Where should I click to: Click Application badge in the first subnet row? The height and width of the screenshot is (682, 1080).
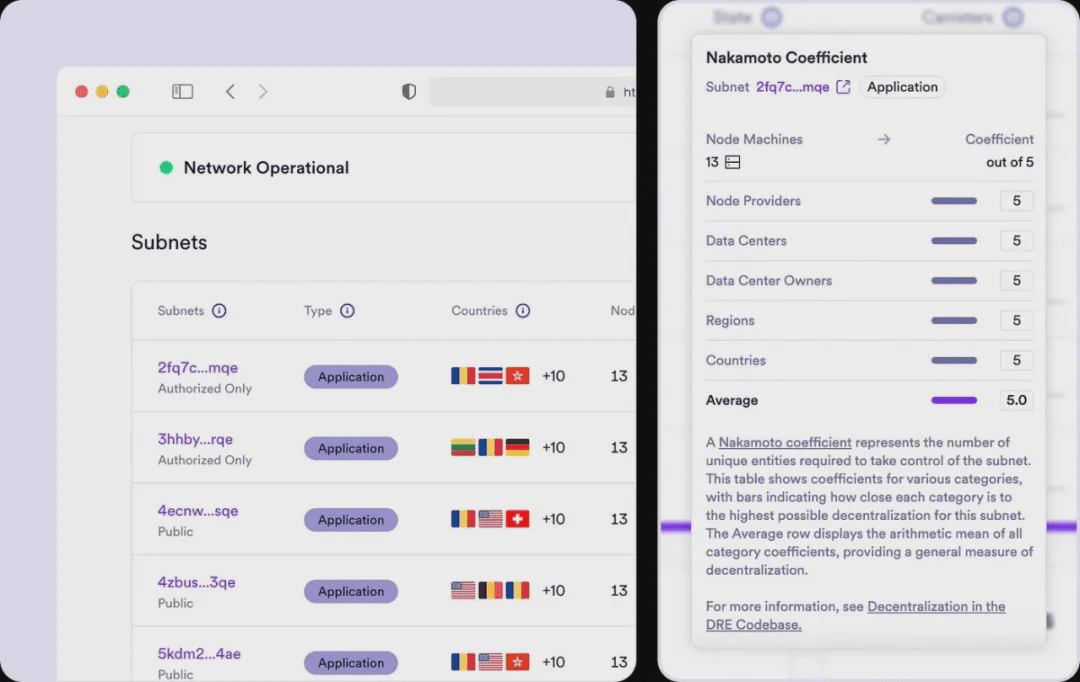[x=351, y=377]
